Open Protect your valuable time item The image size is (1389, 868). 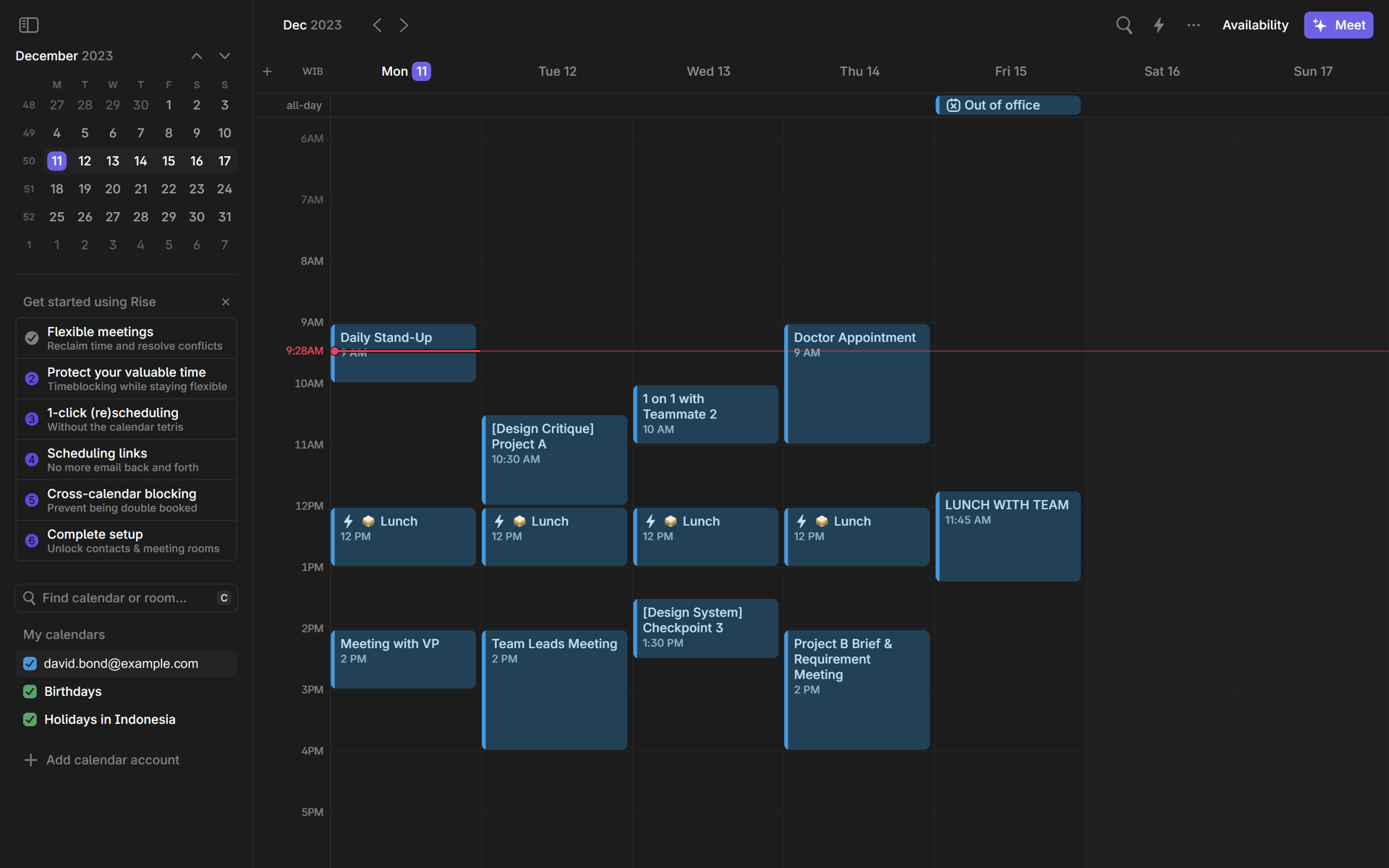(127, 378)
